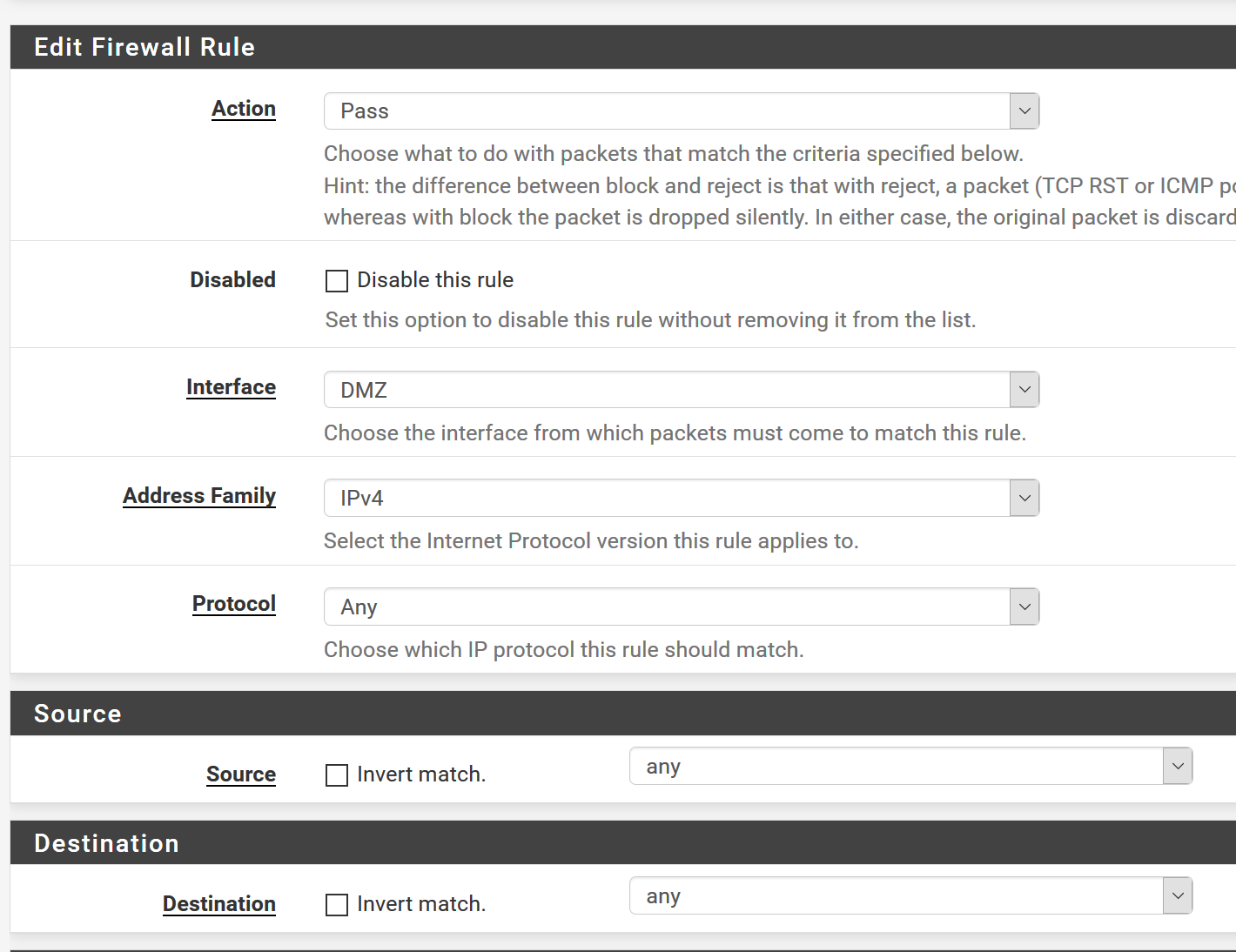Open the Address Family IPv4 dropdown
This screenshot has height=952, width=1236.
pyautogui.click(x=681, y=498)
